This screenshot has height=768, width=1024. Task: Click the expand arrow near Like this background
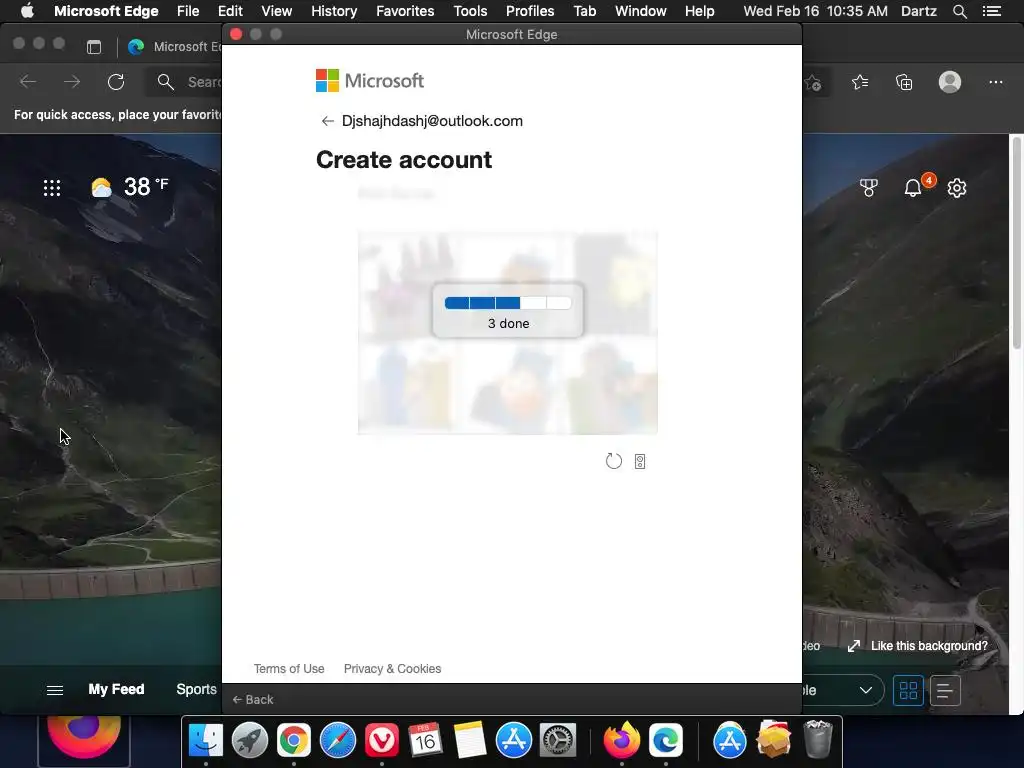[854, 646]
